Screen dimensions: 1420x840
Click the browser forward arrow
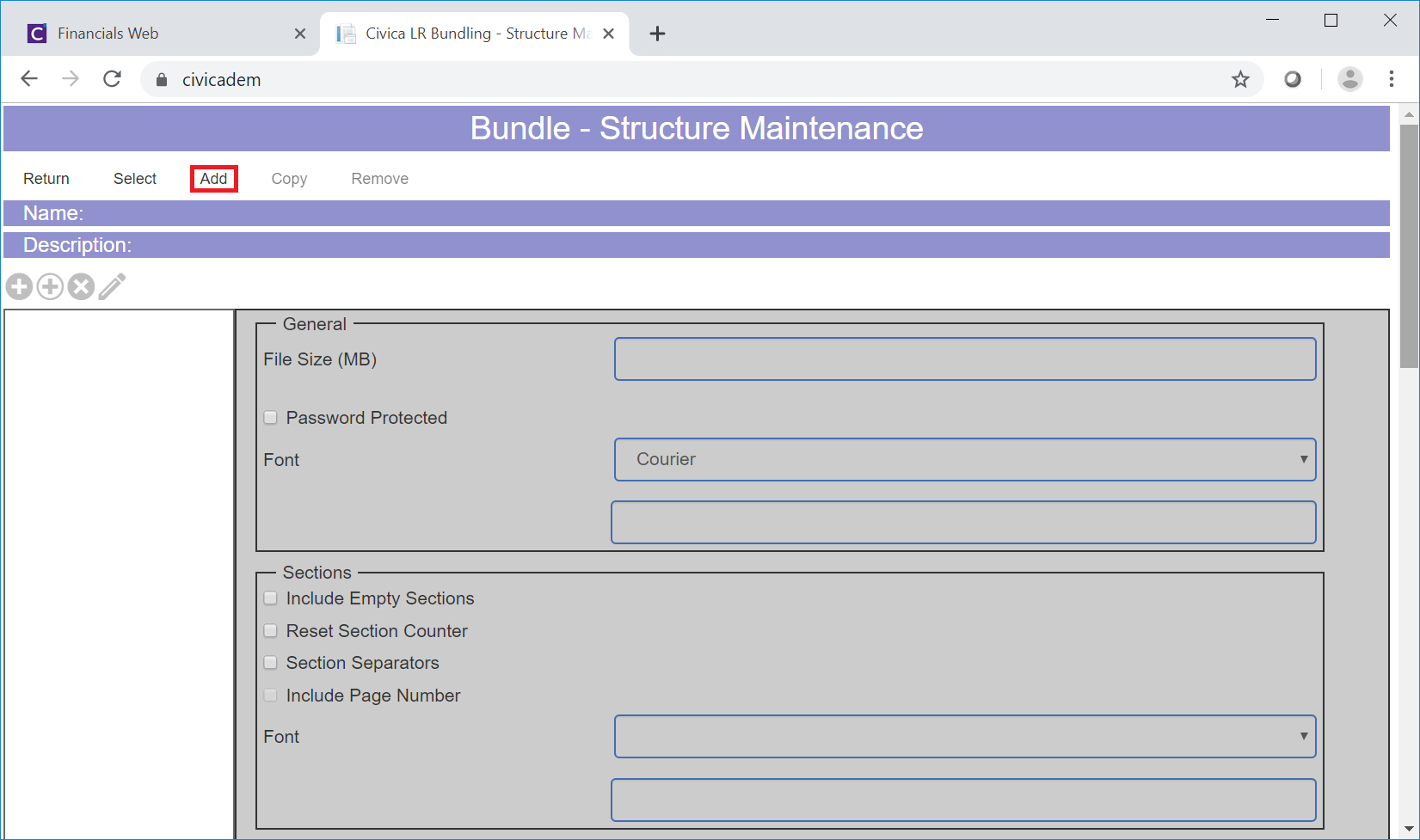click(x=71, y=79)
